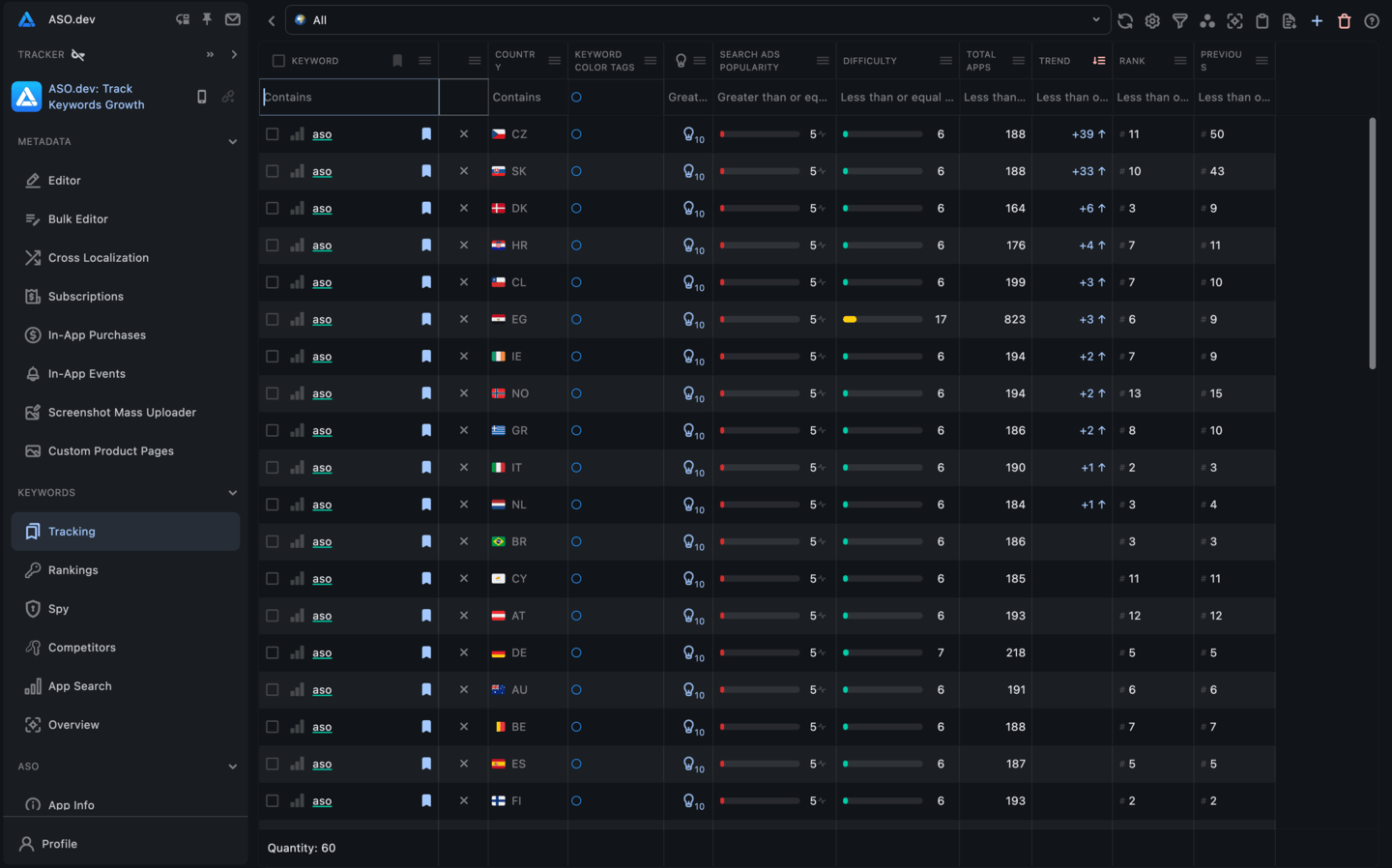Image resolution: width=1392 pixels, height=868 pixels.
Task: Check the checkbox on the DE keyword row
Action: coord(272,652)
